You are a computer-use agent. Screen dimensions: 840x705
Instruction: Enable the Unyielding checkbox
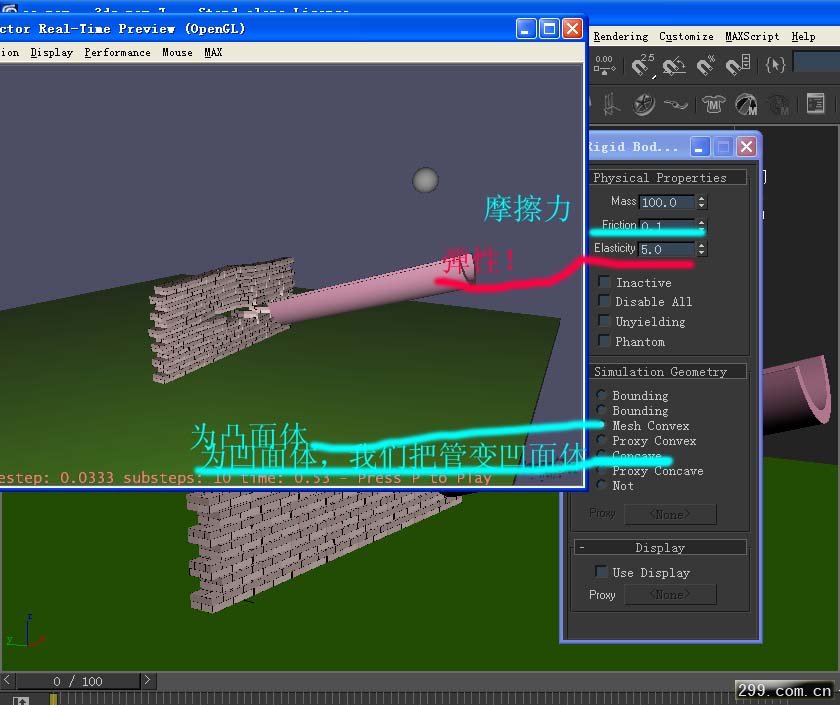pyautogui.click(x=604, y=320)
